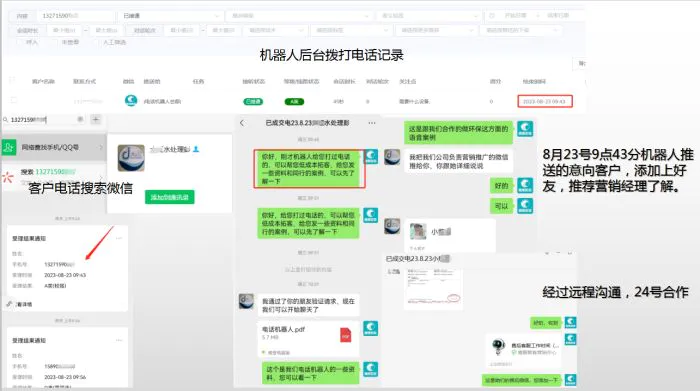Select the phone number search input field
Image resolution: width=700 pixels, height=391 pixels.
pyautogui.click(x=75, y=16)
